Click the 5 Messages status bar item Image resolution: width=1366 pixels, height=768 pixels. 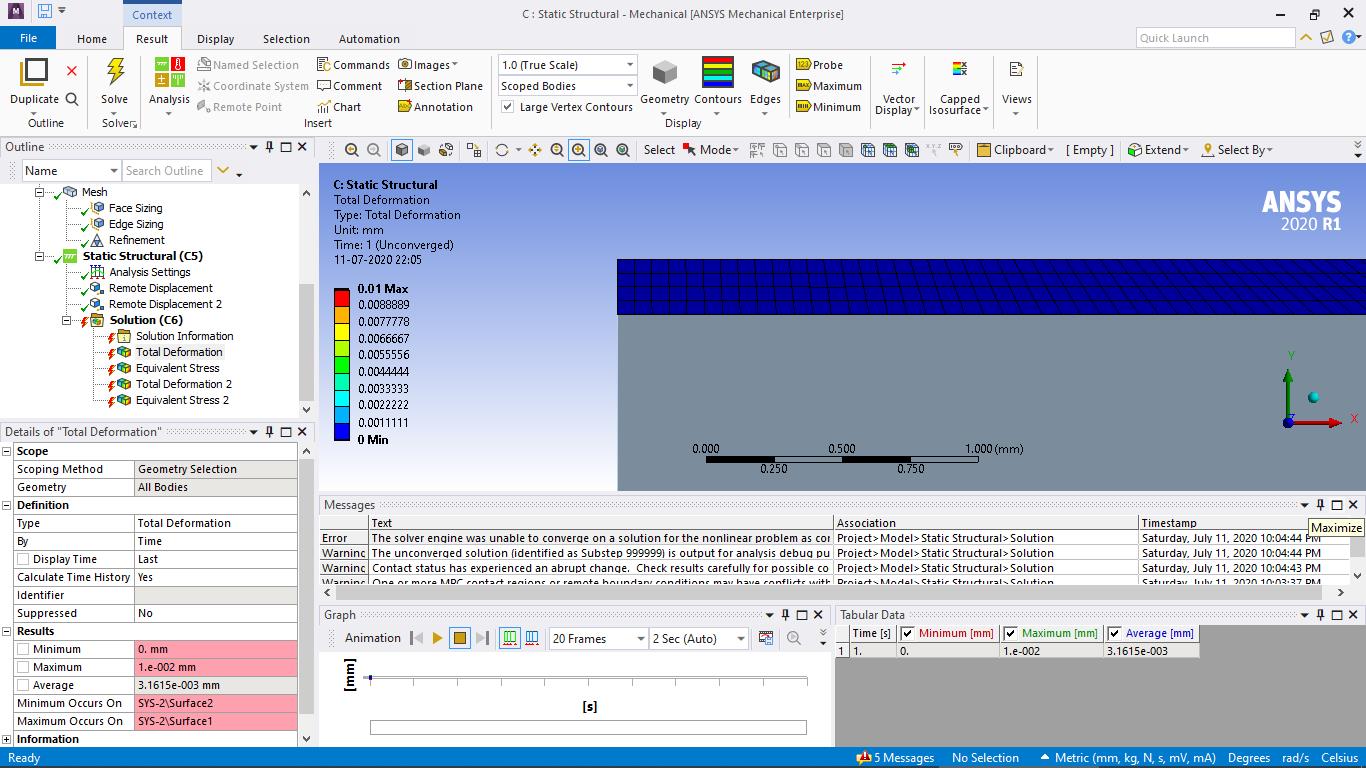[x=896, y=758]
